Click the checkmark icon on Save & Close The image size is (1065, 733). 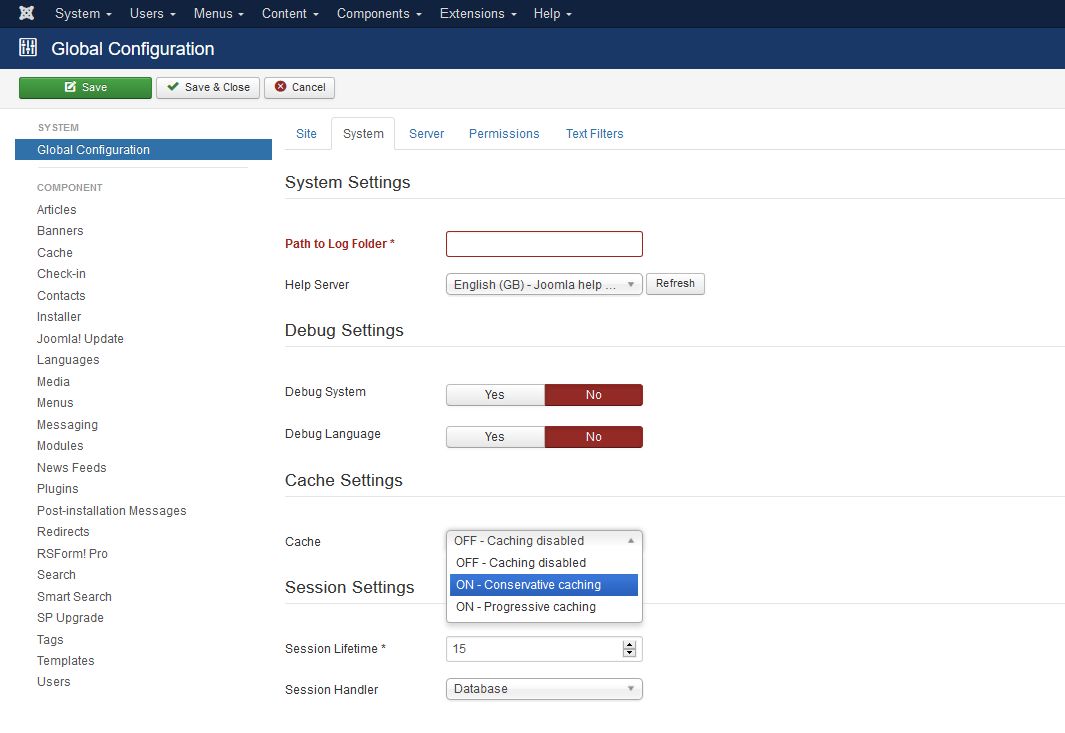pos(175,87)
